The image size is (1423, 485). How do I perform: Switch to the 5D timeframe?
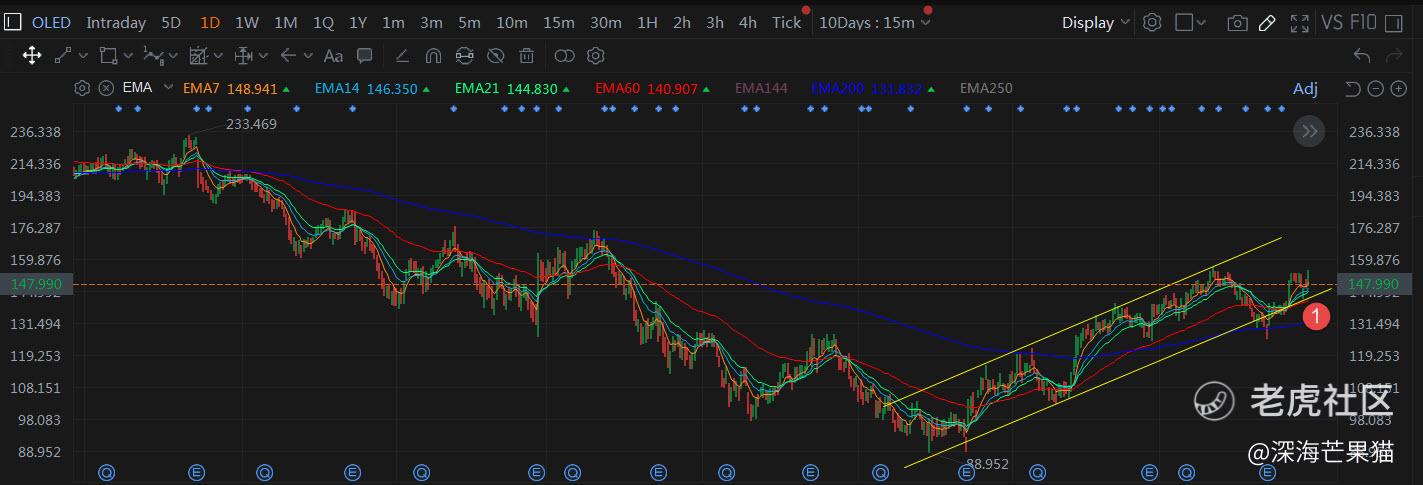172,22
